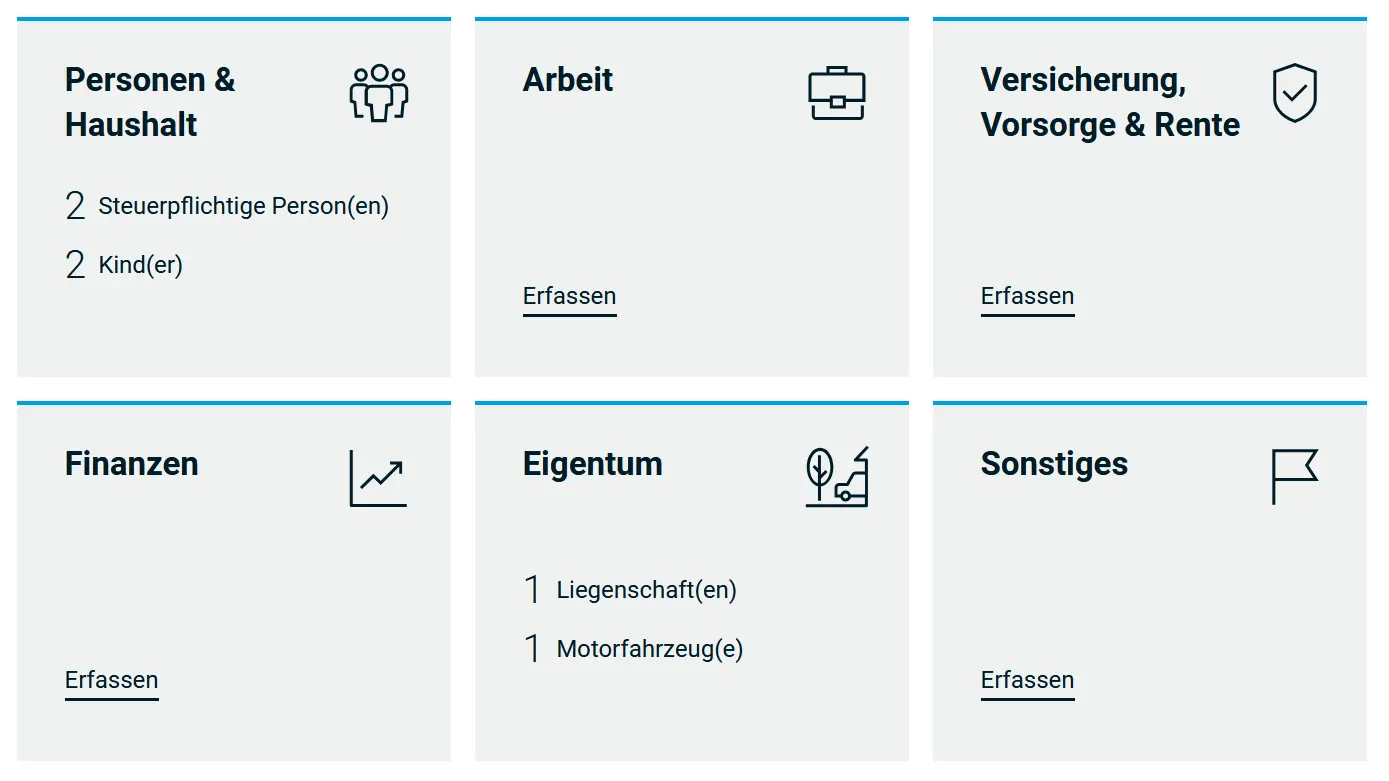Click the flag icon in Sonstiges
Image resolution: width=1389 pixels, height=781 pixels.
click(x=1294, y=477)
